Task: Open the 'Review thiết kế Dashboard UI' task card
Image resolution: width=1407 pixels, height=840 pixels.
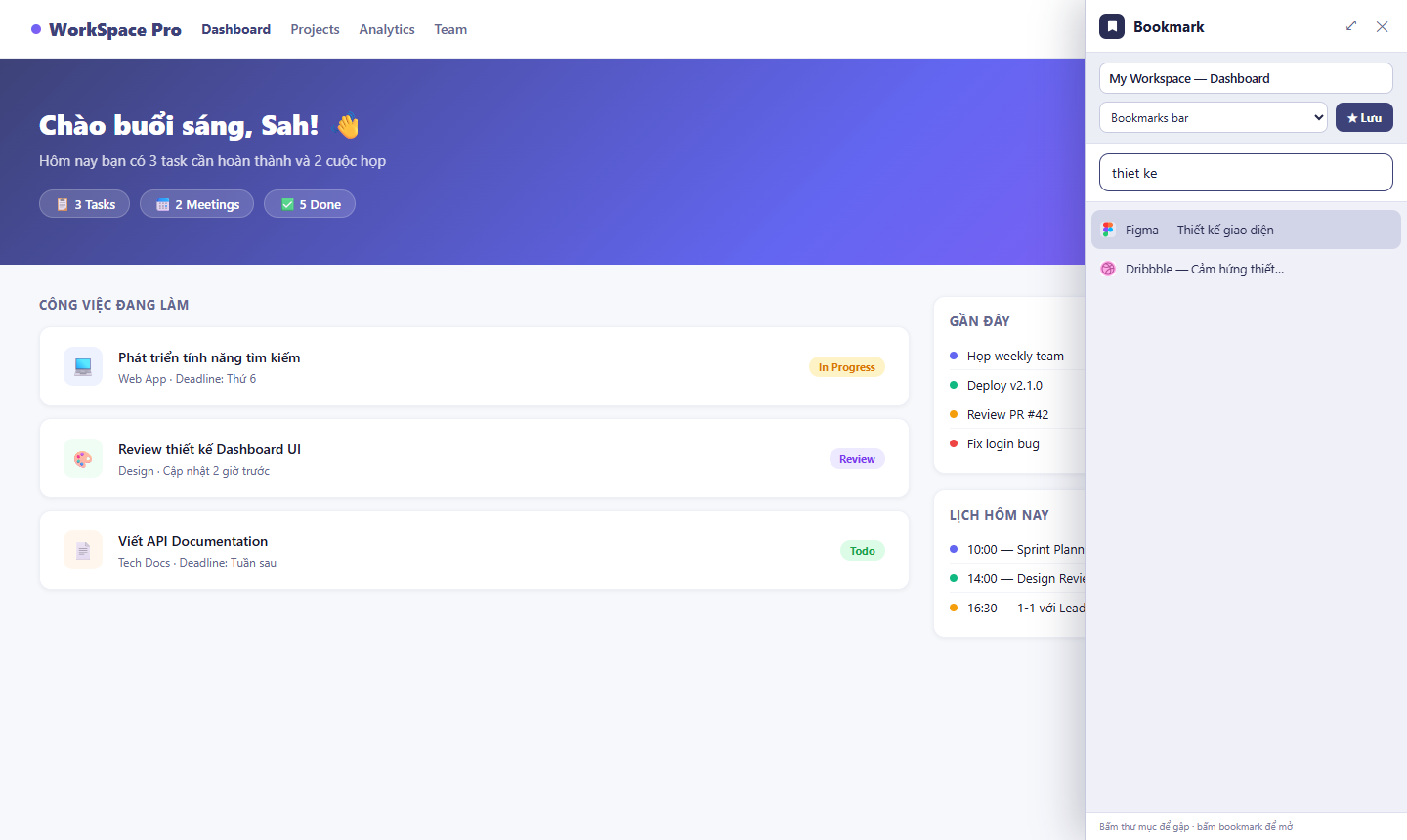Action: pyautogui.click(x=474, y=458)
